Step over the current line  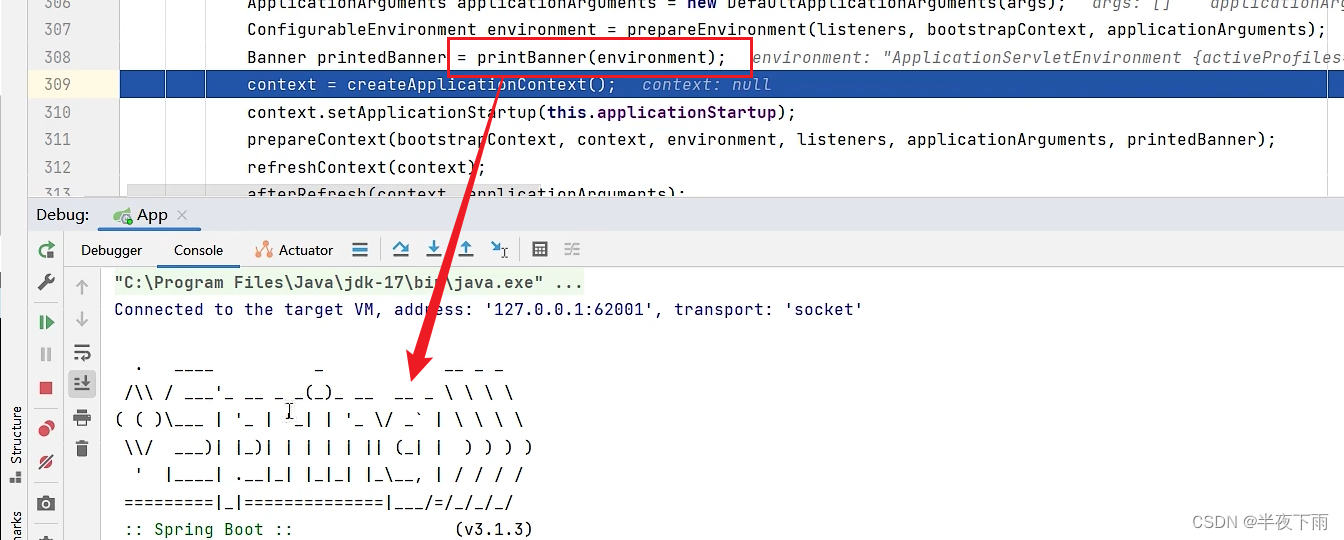400,249
